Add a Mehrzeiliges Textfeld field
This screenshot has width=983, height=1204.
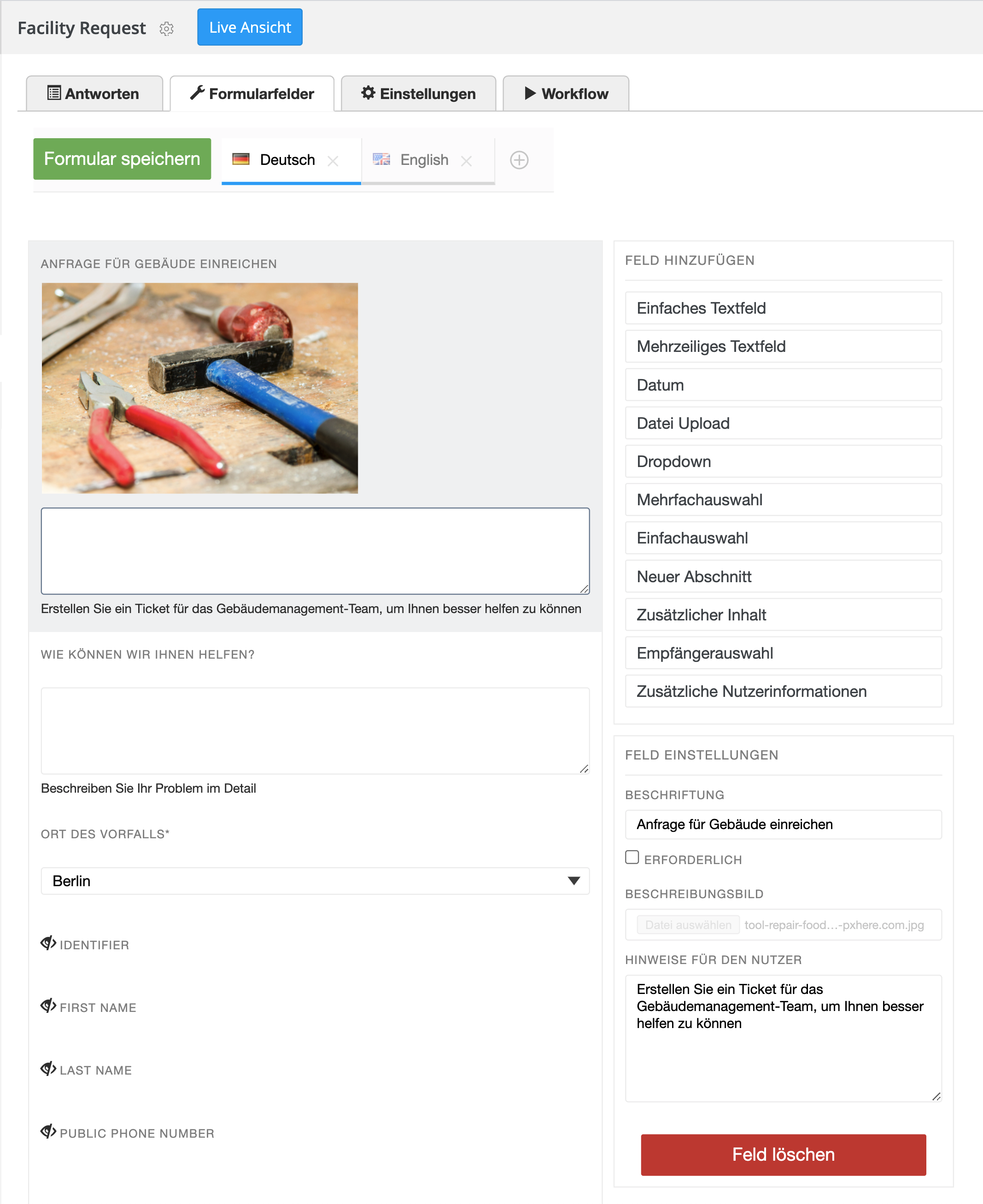[784, 346]
